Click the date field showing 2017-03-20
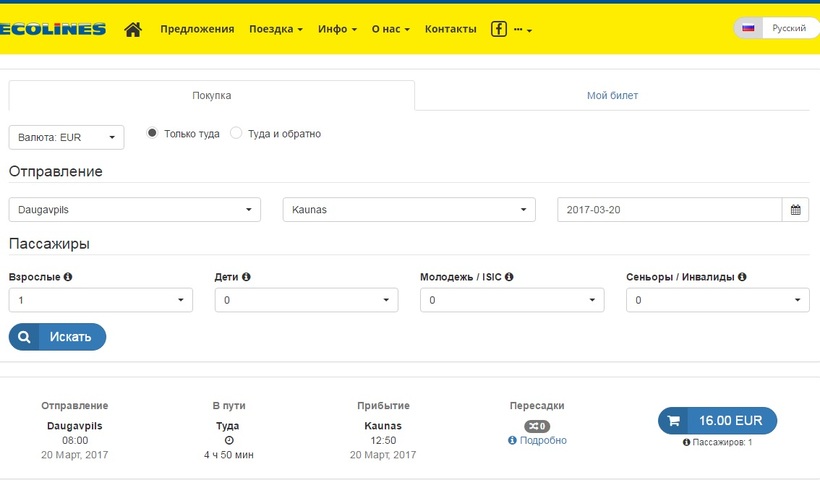Image resolution: width=820 pixels, height=480 pixels. (x=668, y=210)
